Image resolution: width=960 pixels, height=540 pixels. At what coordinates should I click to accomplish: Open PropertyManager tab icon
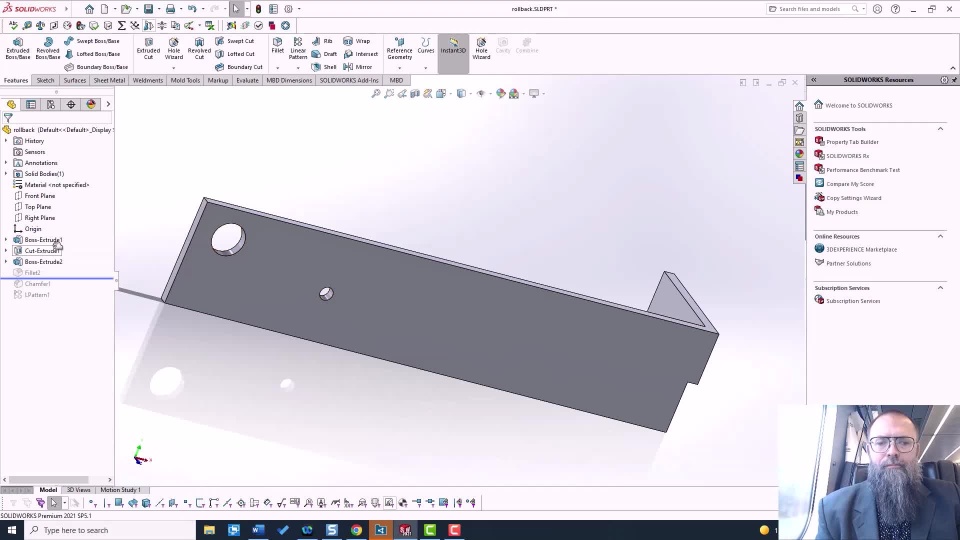click(x=31, y=105)
